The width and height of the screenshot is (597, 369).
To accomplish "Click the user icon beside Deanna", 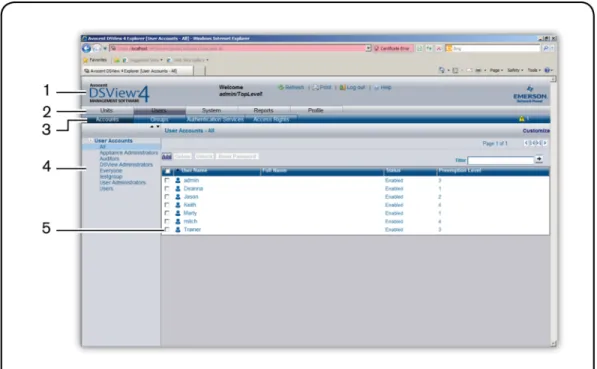I will click(177, 188).
